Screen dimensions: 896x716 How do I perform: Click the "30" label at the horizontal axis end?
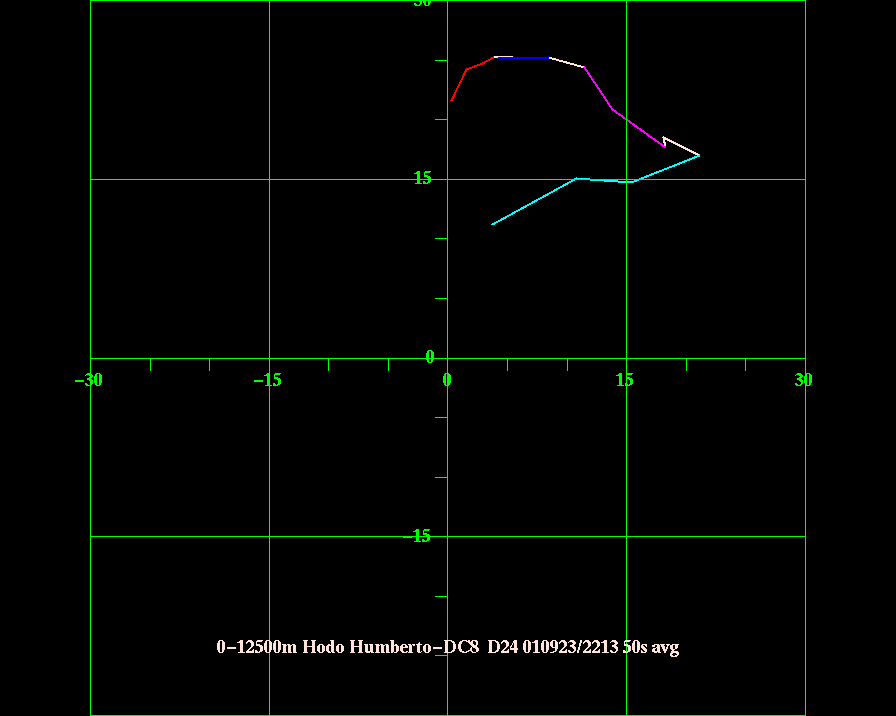(803, 380)
